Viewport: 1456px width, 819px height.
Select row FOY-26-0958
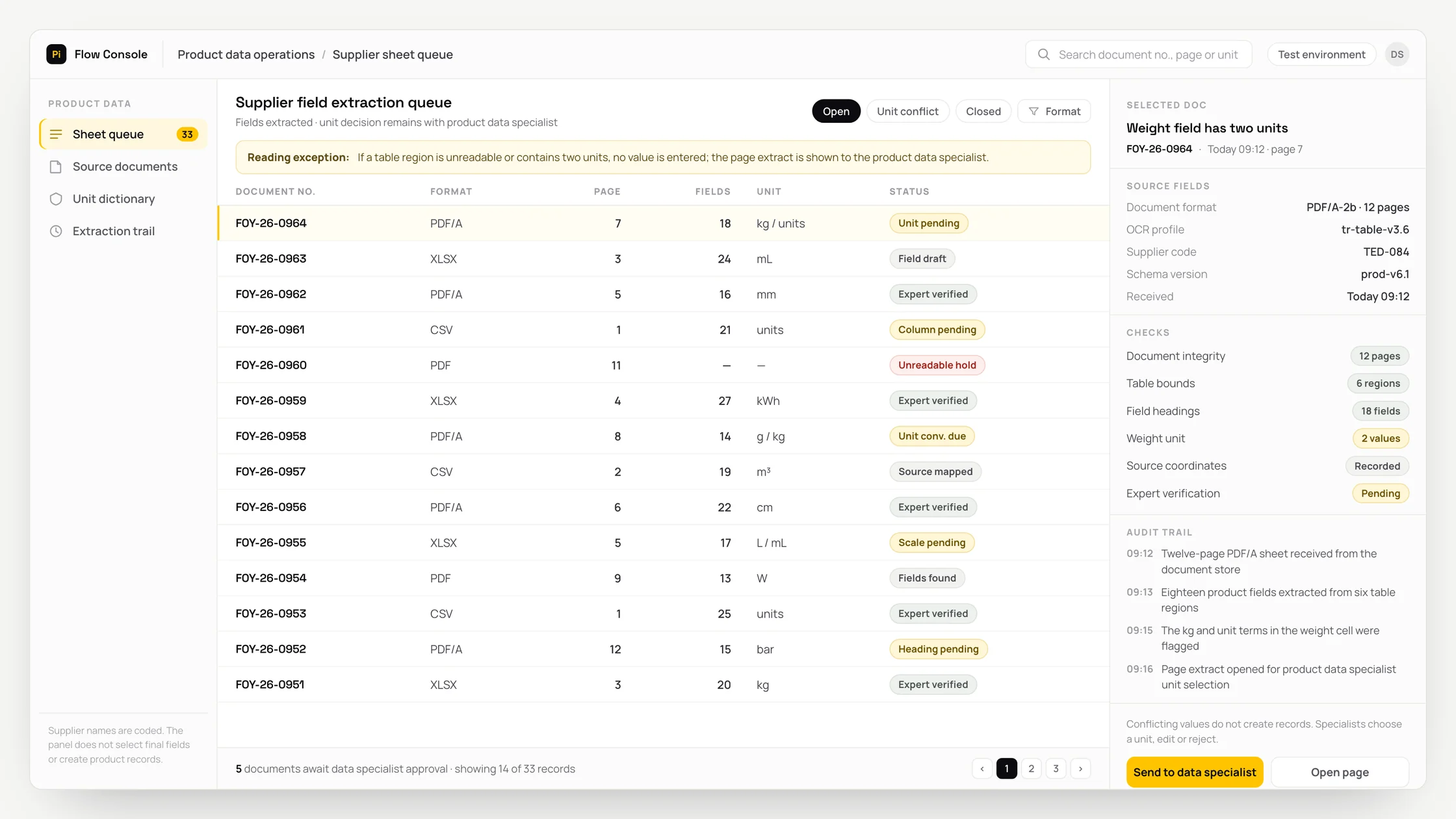[663, 436]
